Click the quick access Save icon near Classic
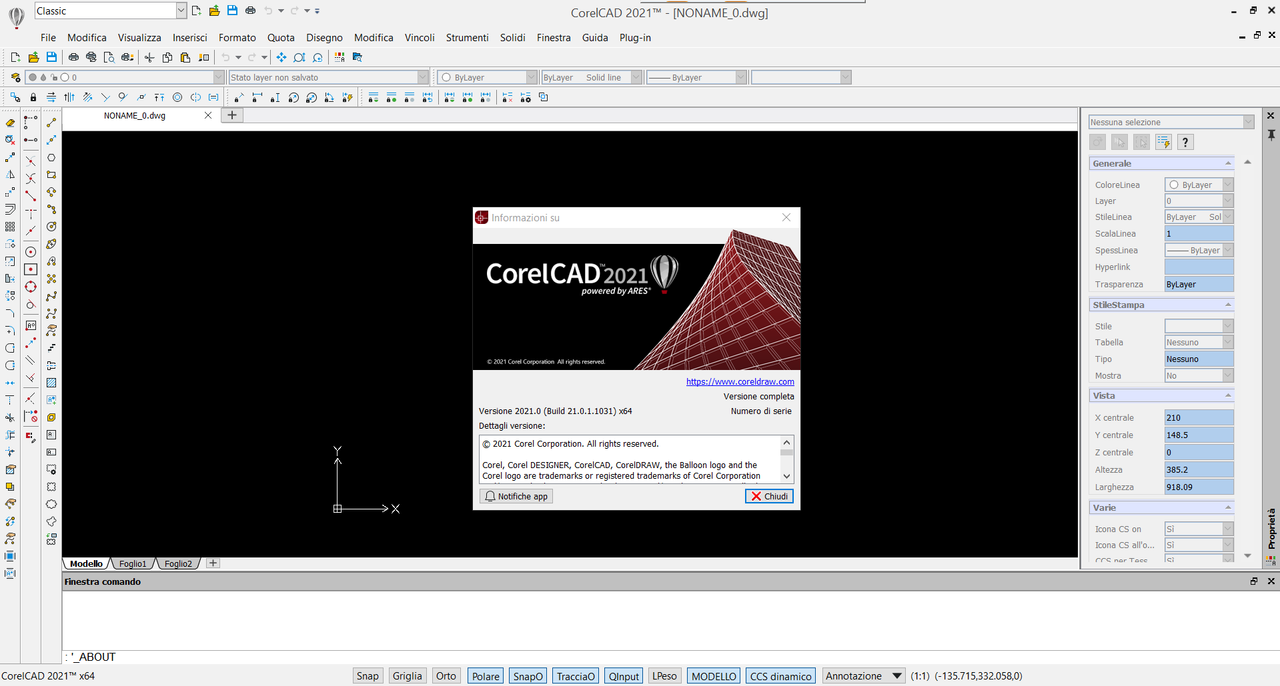This screenshot has height=686, width=1280. click(x=232, y=11)
